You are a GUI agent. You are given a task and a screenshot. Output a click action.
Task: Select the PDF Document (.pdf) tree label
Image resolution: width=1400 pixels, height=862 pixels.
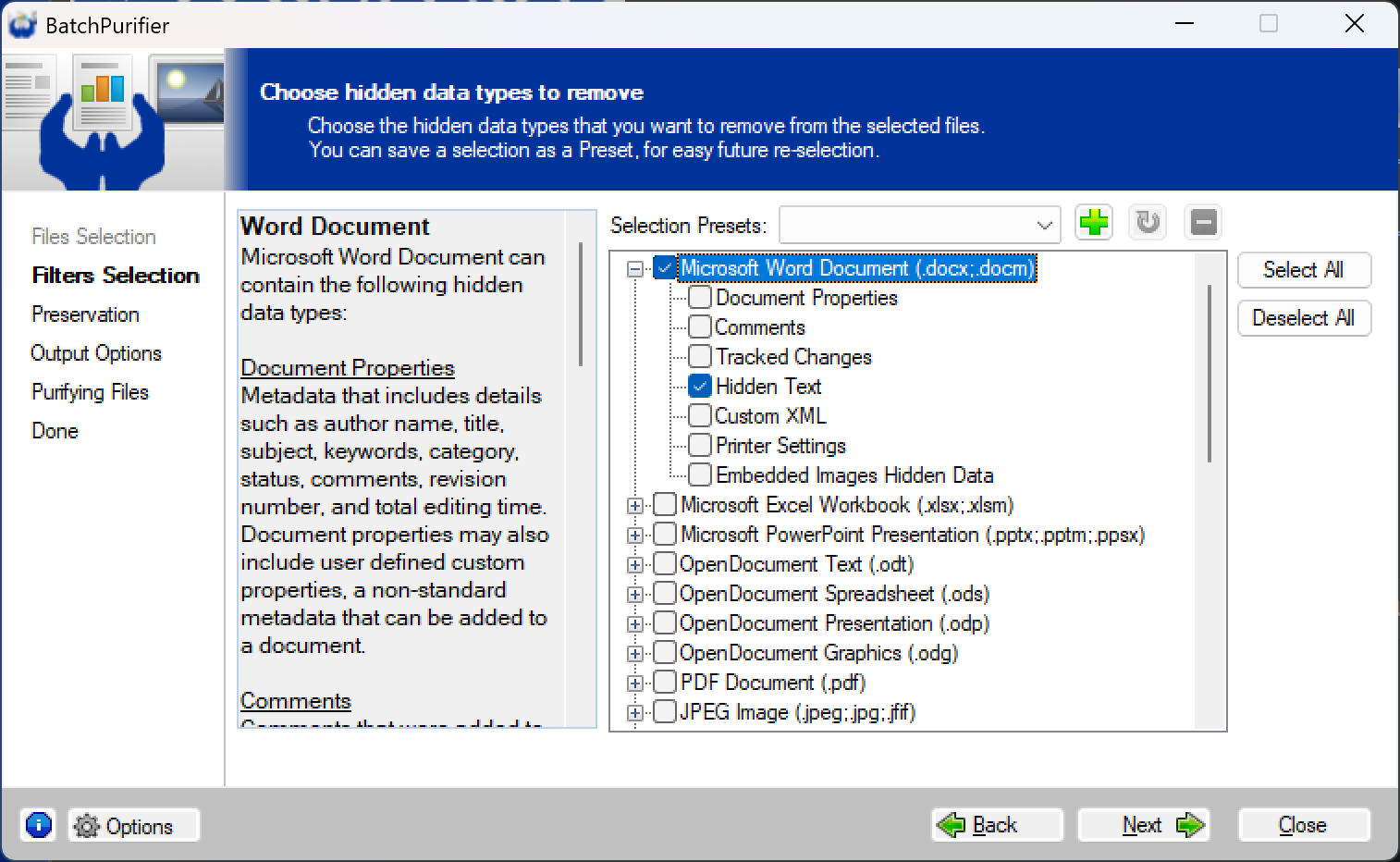click(773, 683)
